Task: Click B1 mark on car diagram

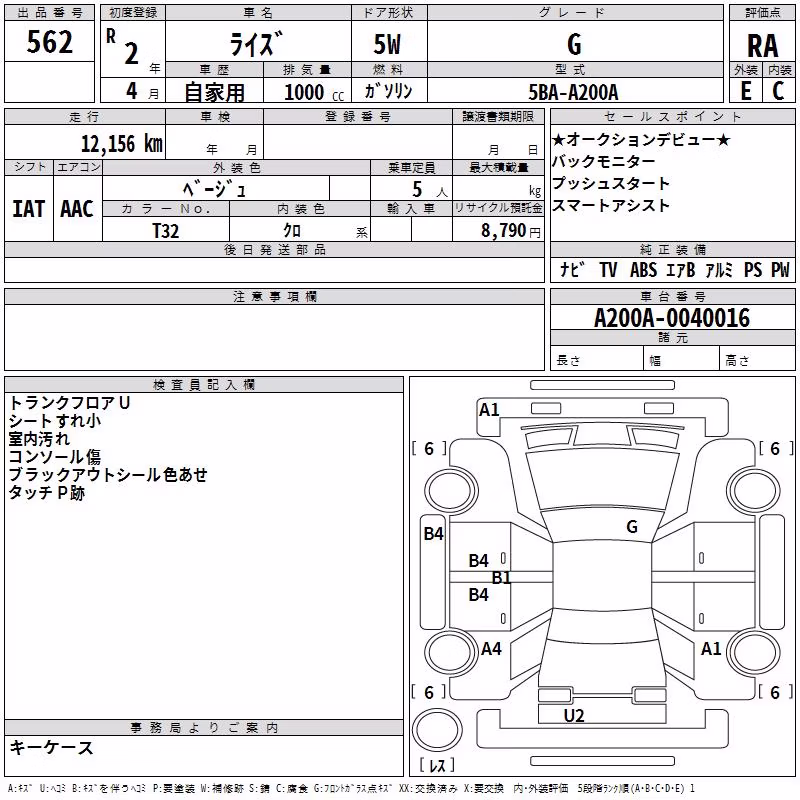Action: coord(502,578)
